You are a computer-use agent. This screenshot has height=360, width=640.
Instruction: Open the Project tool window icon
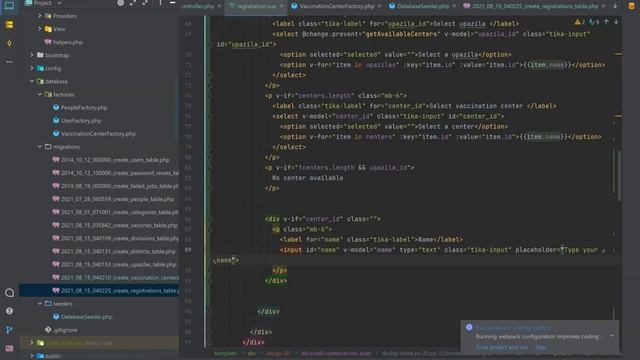[9, 6]
